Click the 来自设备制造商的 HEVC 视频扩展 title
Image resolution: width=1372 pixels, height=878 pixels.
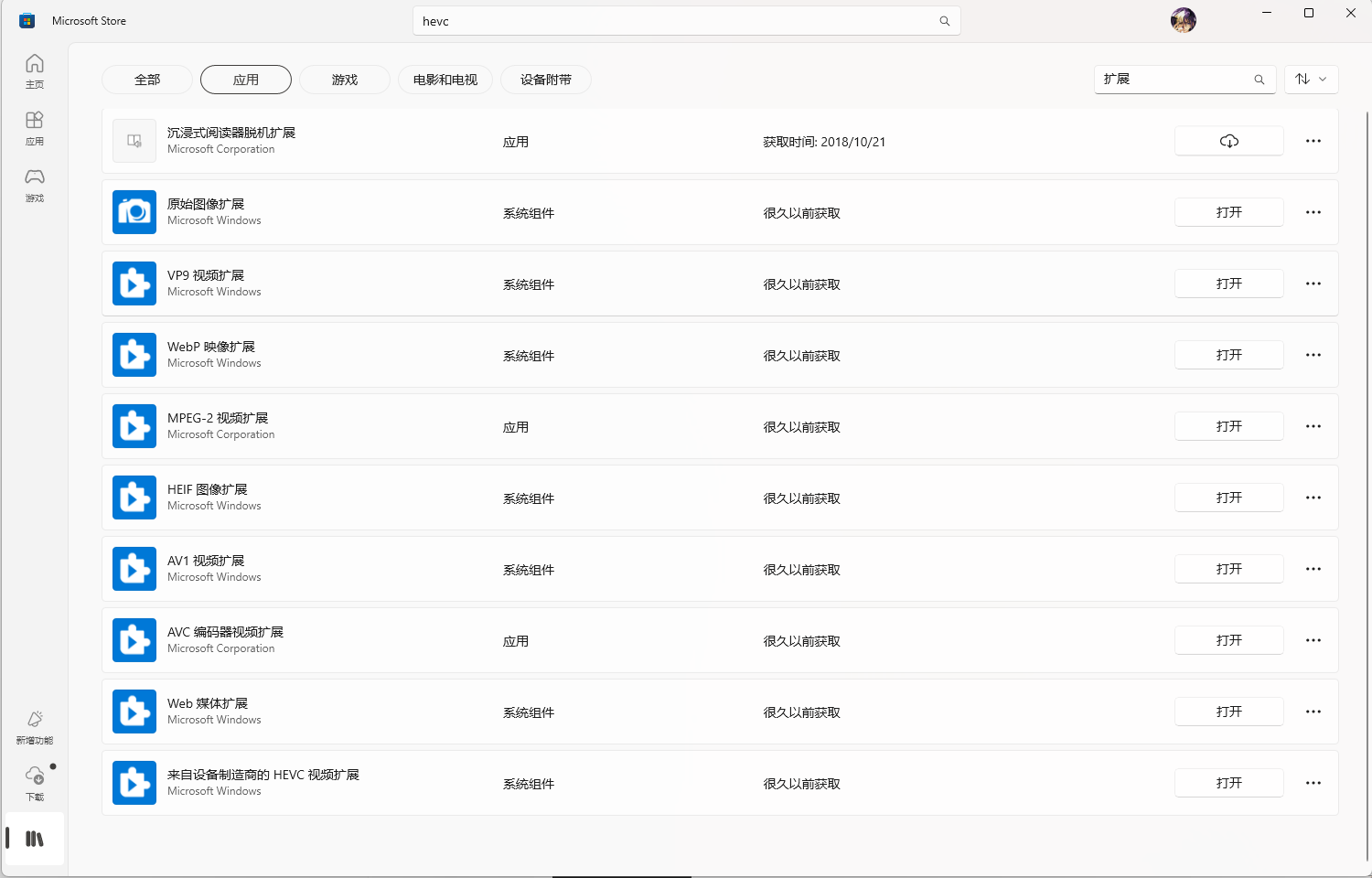click(263, 775)
